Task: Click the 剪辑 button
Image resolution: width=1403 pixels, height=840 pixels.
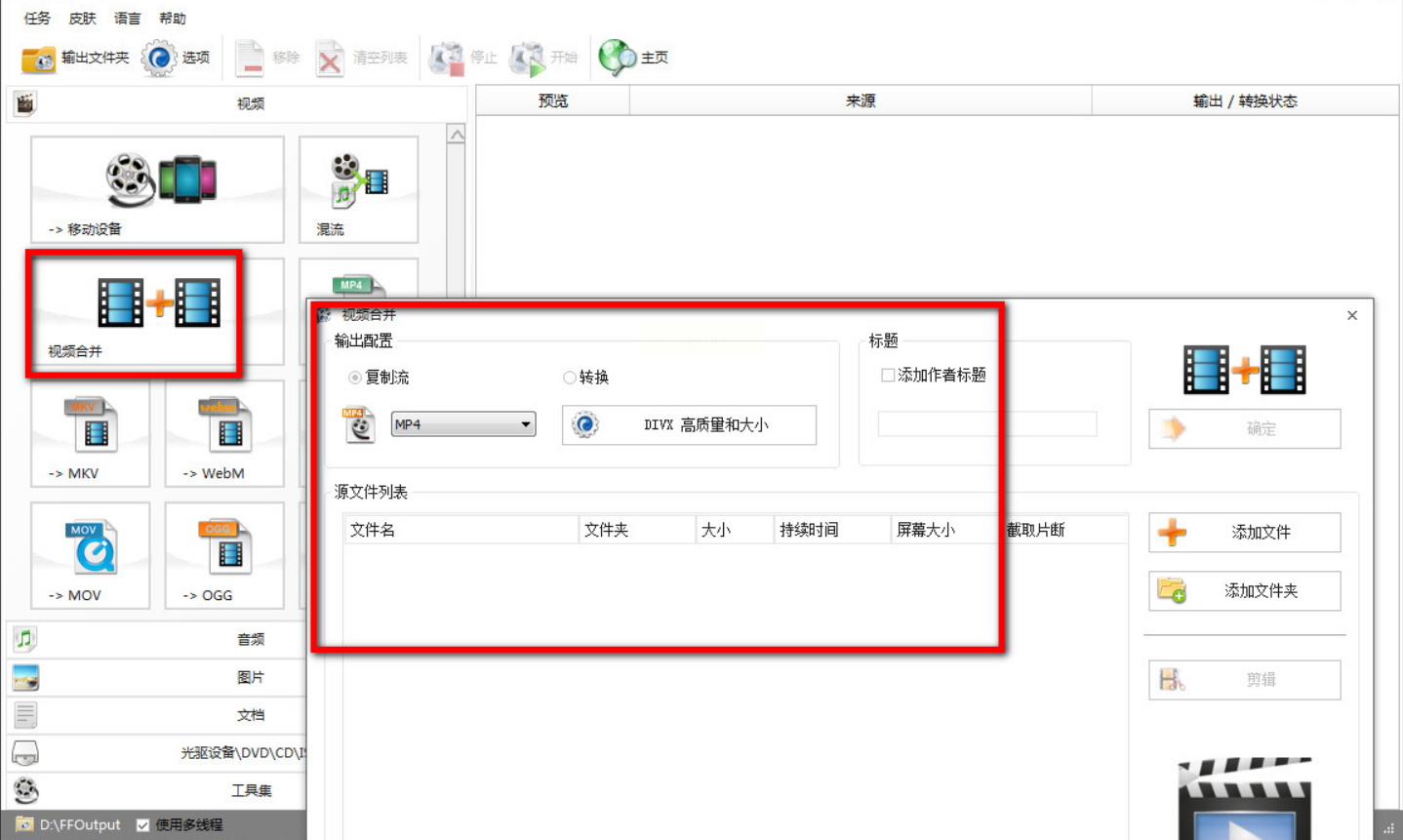Action: (x=1245, y=680)
